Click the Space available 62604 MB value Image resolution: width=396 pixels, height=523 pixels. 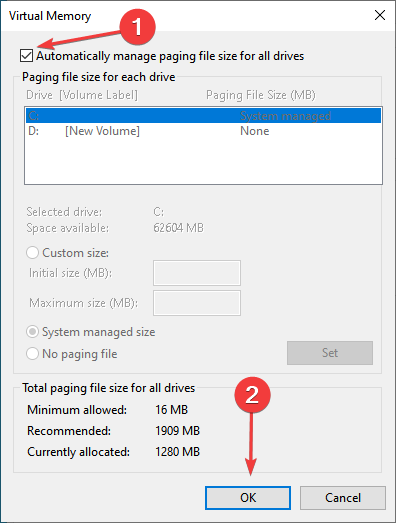click(x=178, y=228)
